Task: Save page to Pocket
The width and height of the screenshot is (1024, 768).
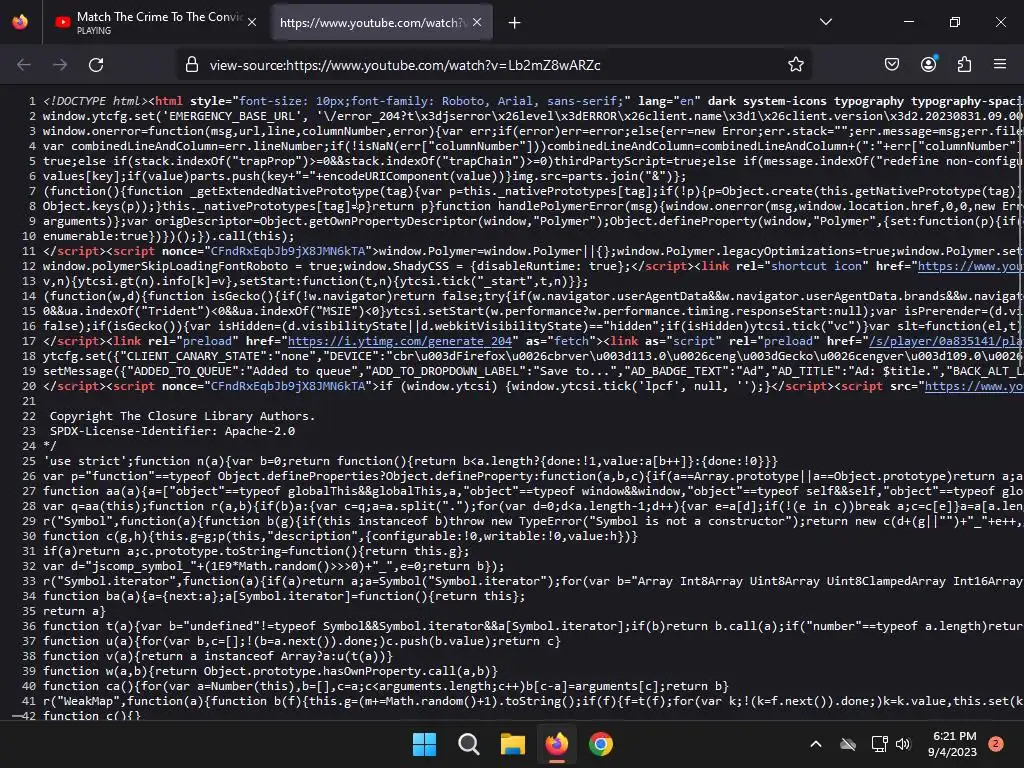Action: point(892,65)
